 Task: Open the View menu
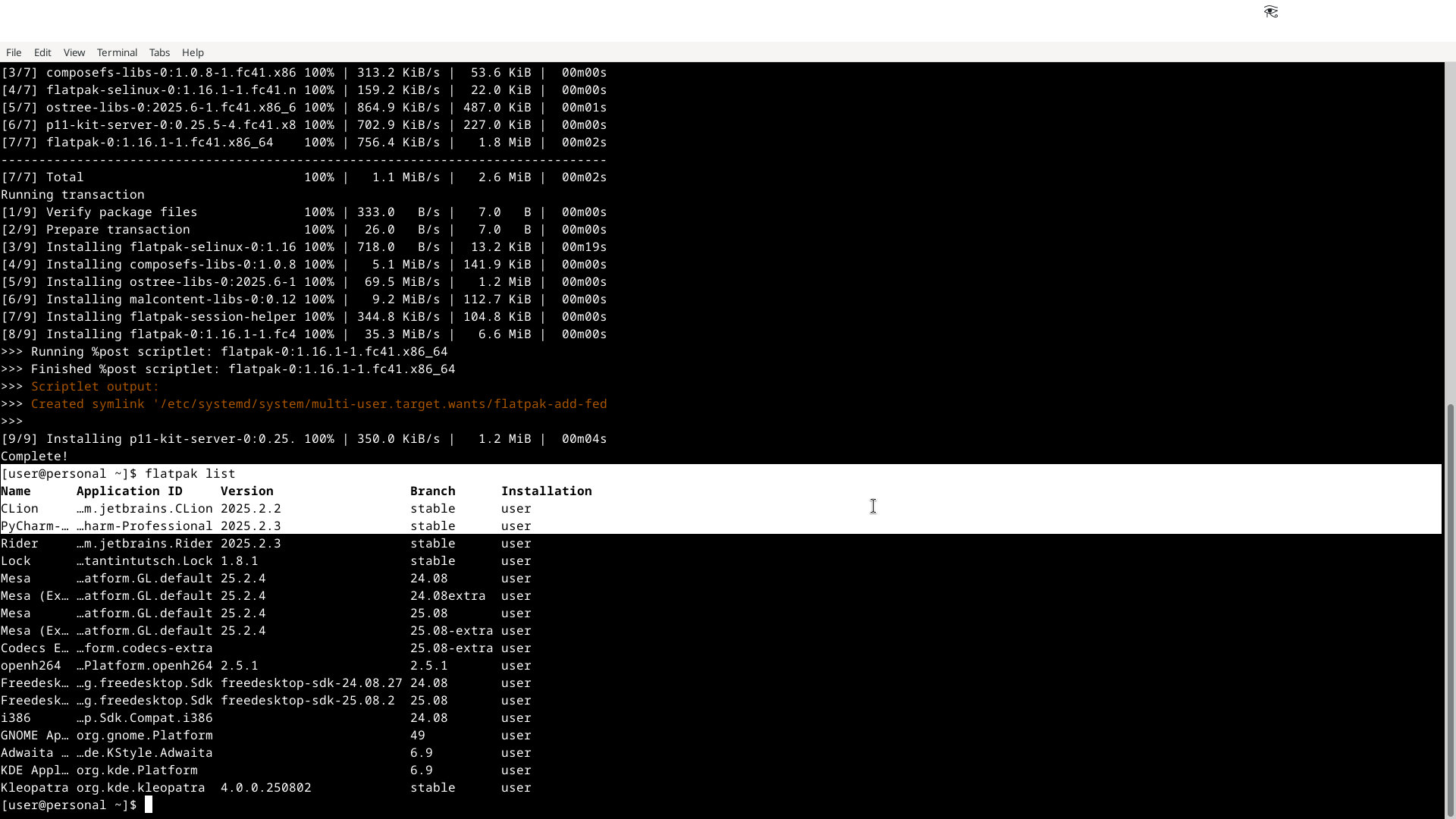click(x=74, y=52)
